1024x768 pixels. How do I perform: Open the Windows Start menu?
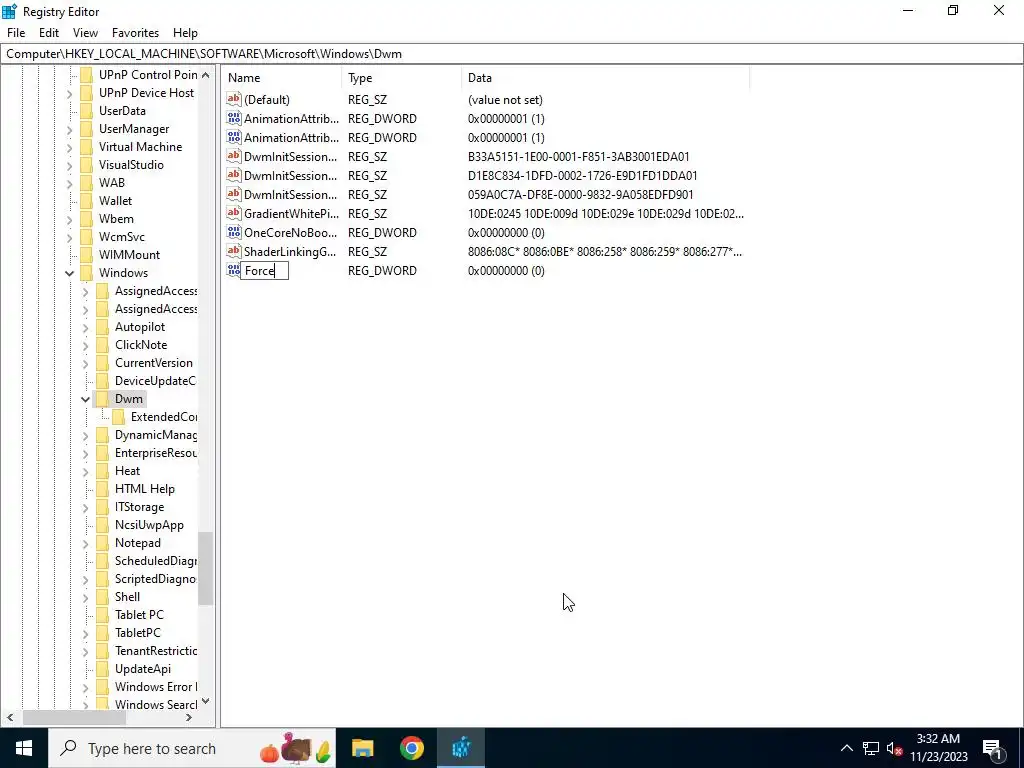tap(24, 748)
